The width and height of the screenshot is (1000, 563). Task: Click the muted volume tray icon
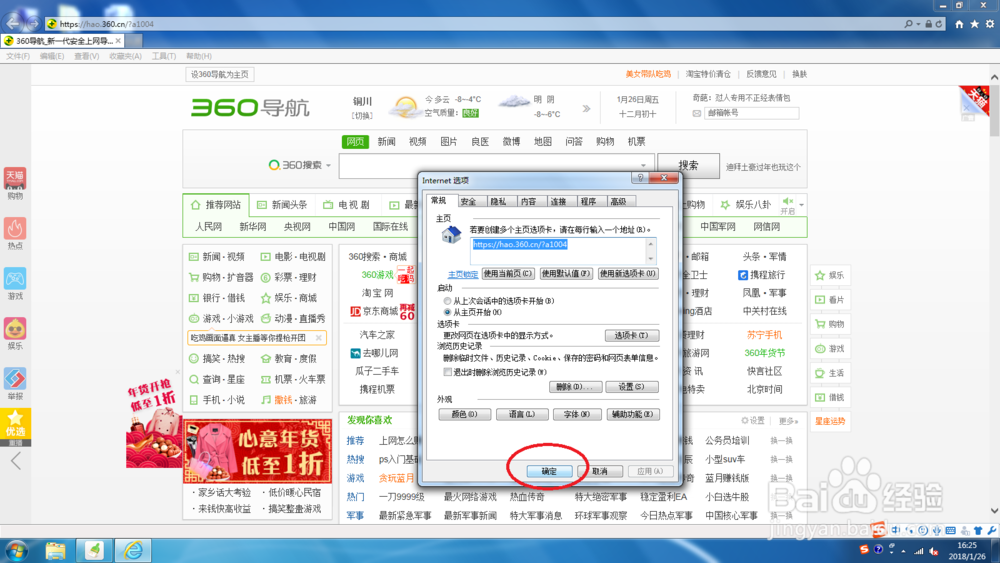click(933, 551)
